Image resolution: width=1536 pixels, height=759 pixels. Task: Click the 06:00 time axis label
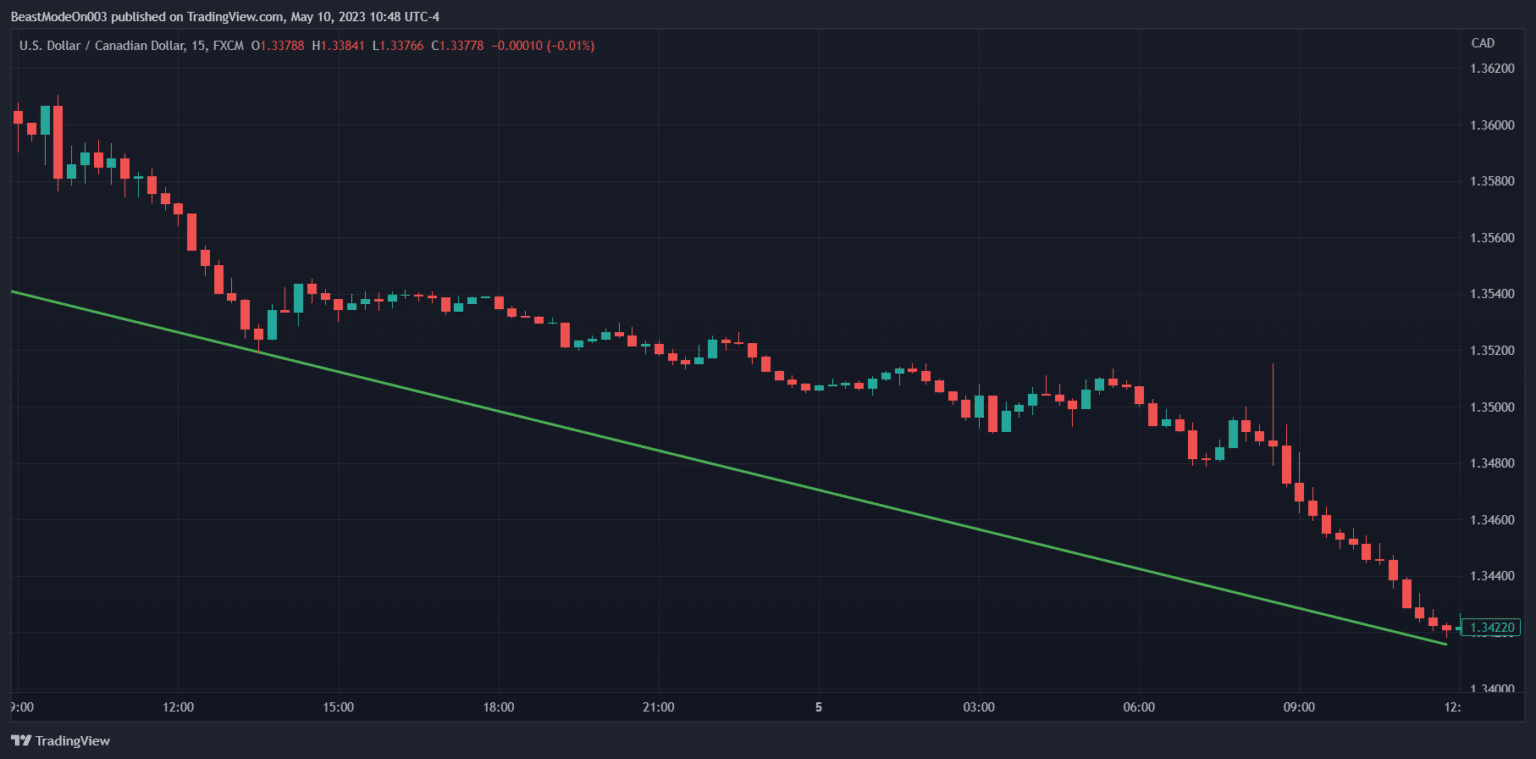click(1139, 708)
